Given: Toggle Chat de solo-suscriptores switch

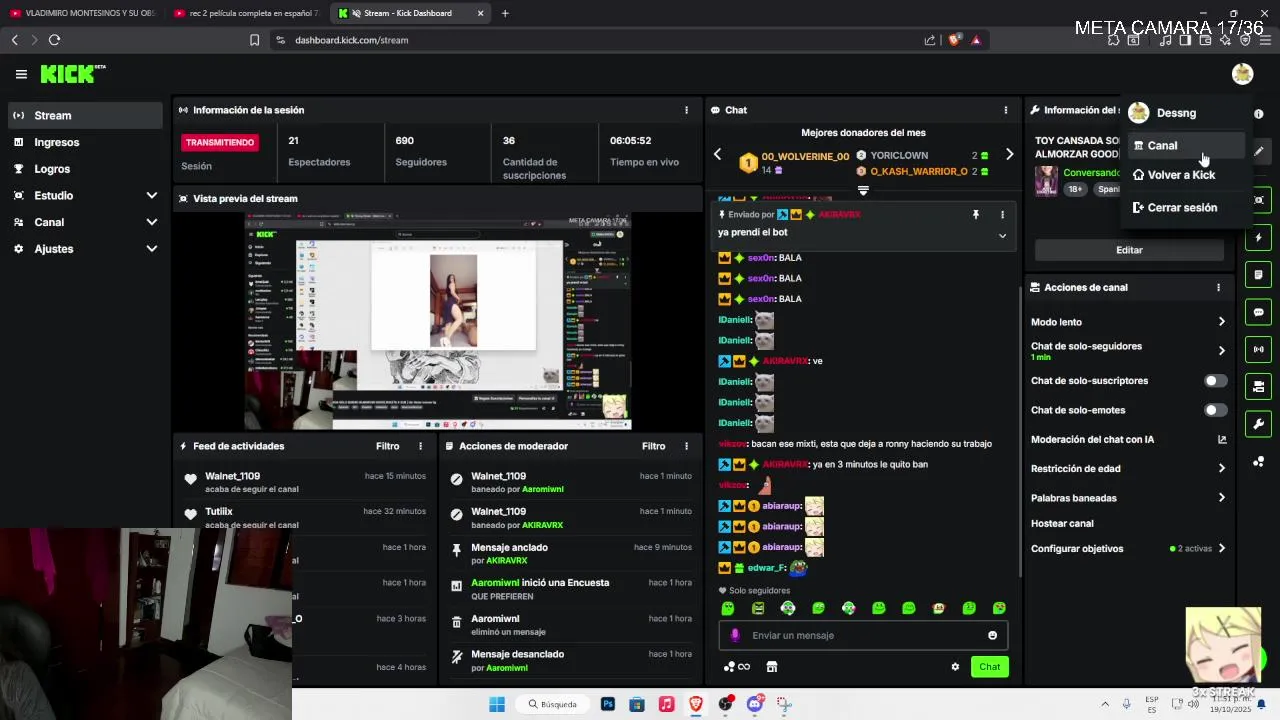Looking at the screenshot, I should [1215, 381].
